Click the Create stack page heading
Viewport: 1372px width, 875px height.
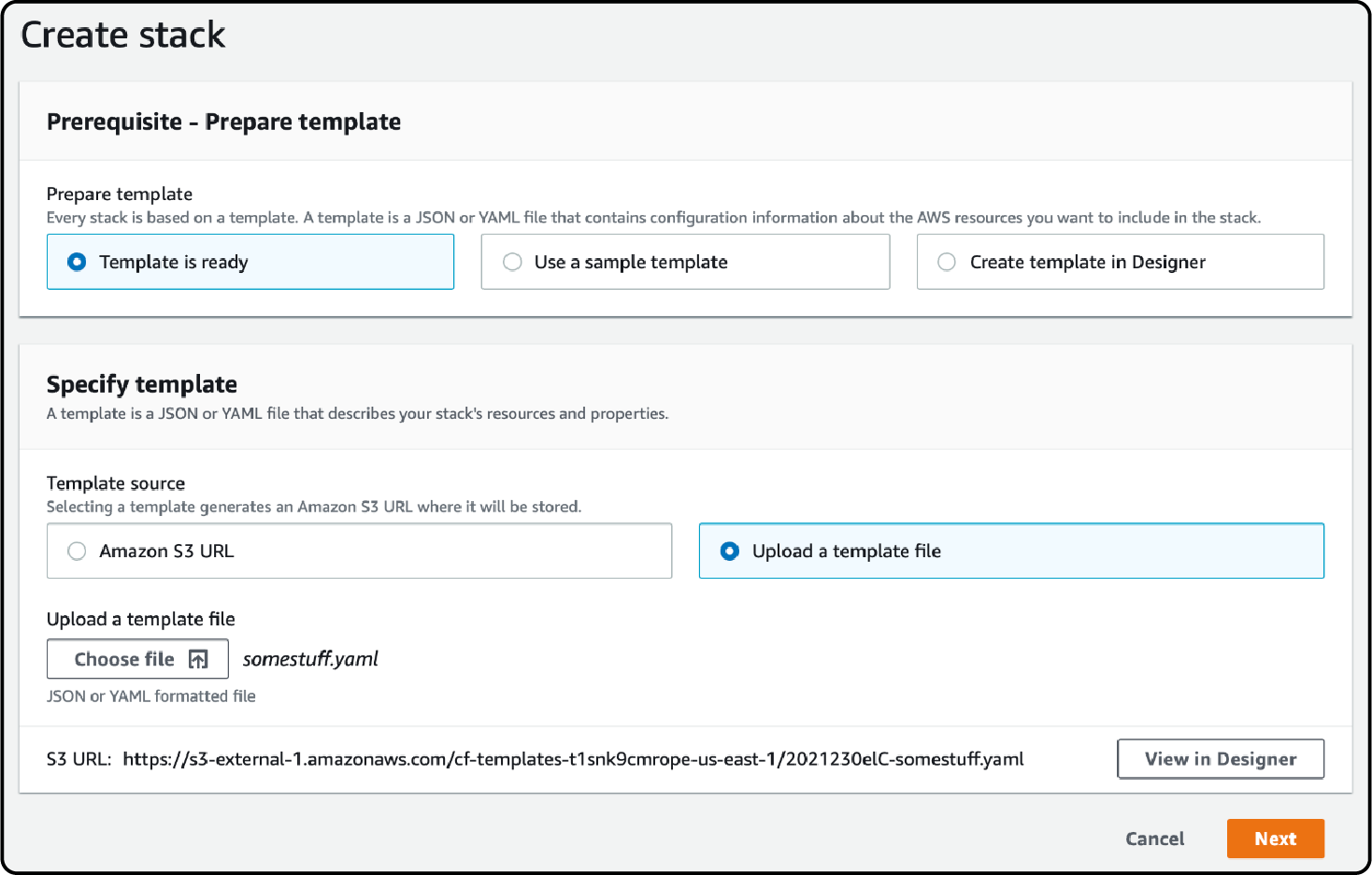(x=123, y=36)
